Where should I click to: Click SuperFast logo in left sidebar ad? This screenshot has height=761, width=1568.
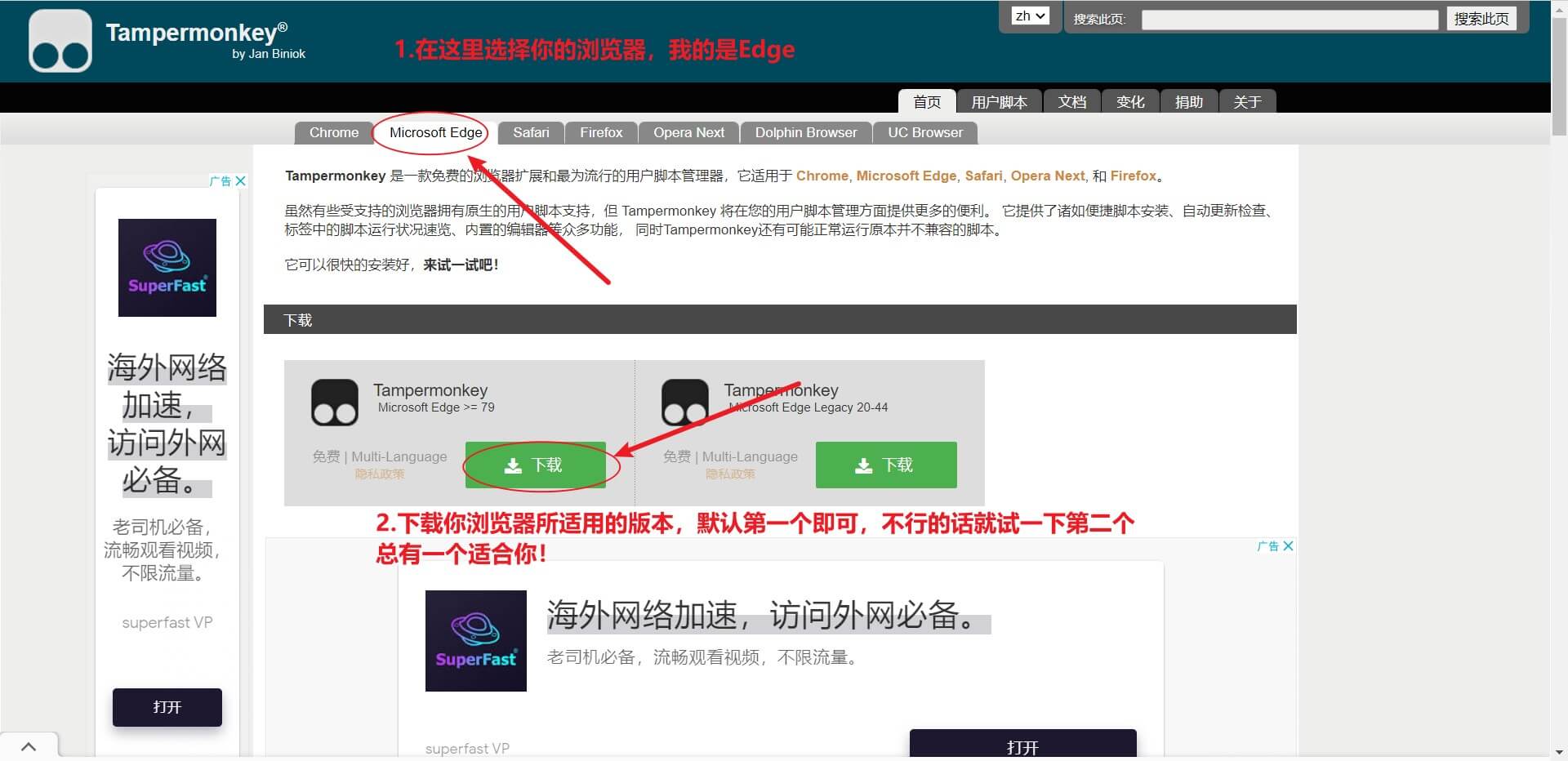click(x=167, y=268)
